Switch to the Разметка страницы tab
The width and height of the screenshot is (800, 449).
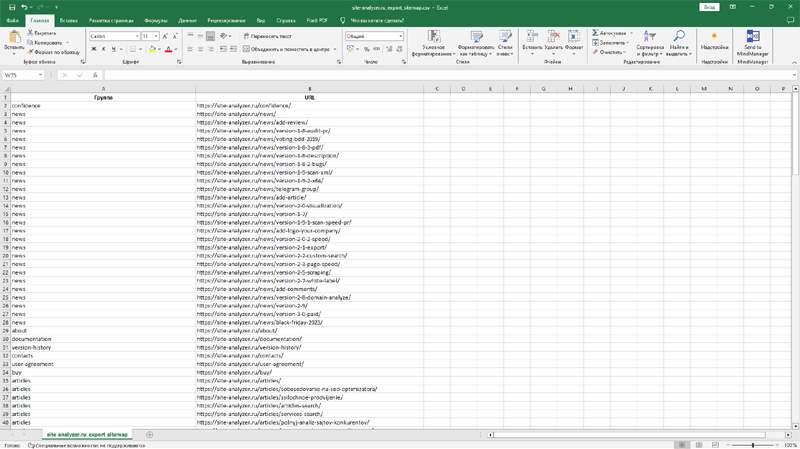tap(111, 20)
